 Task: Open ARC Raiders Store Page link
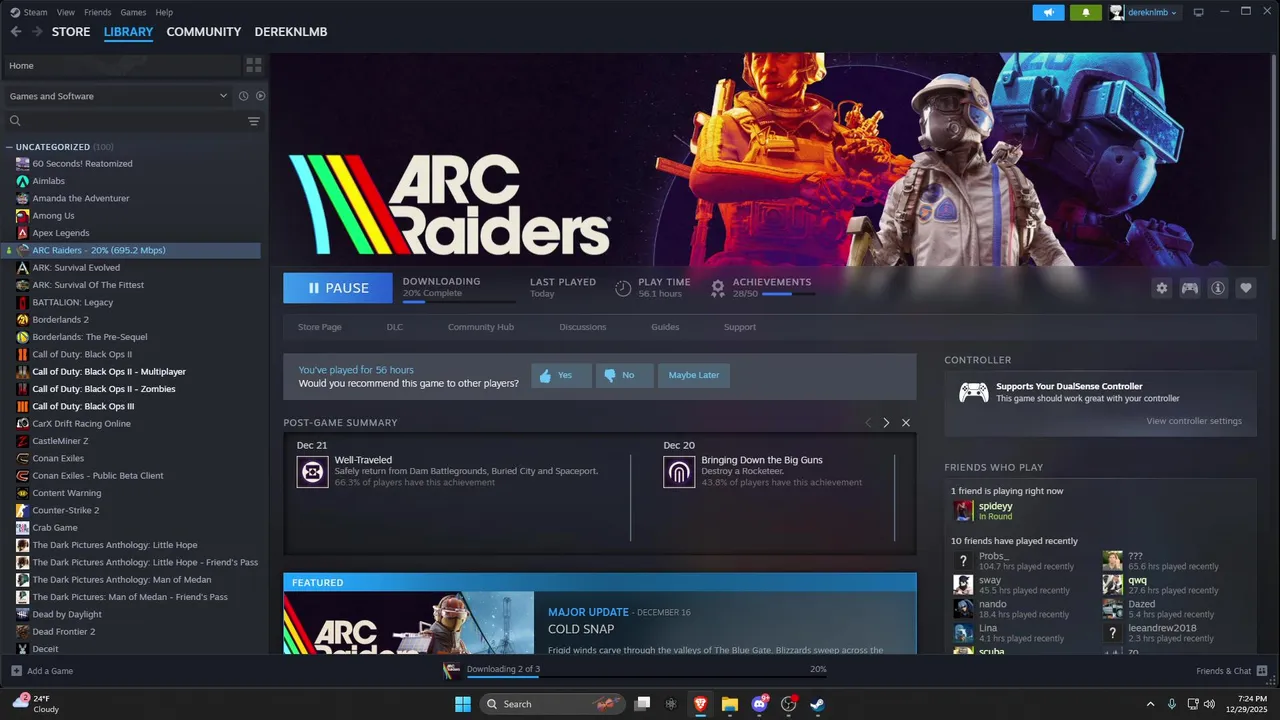319,327
